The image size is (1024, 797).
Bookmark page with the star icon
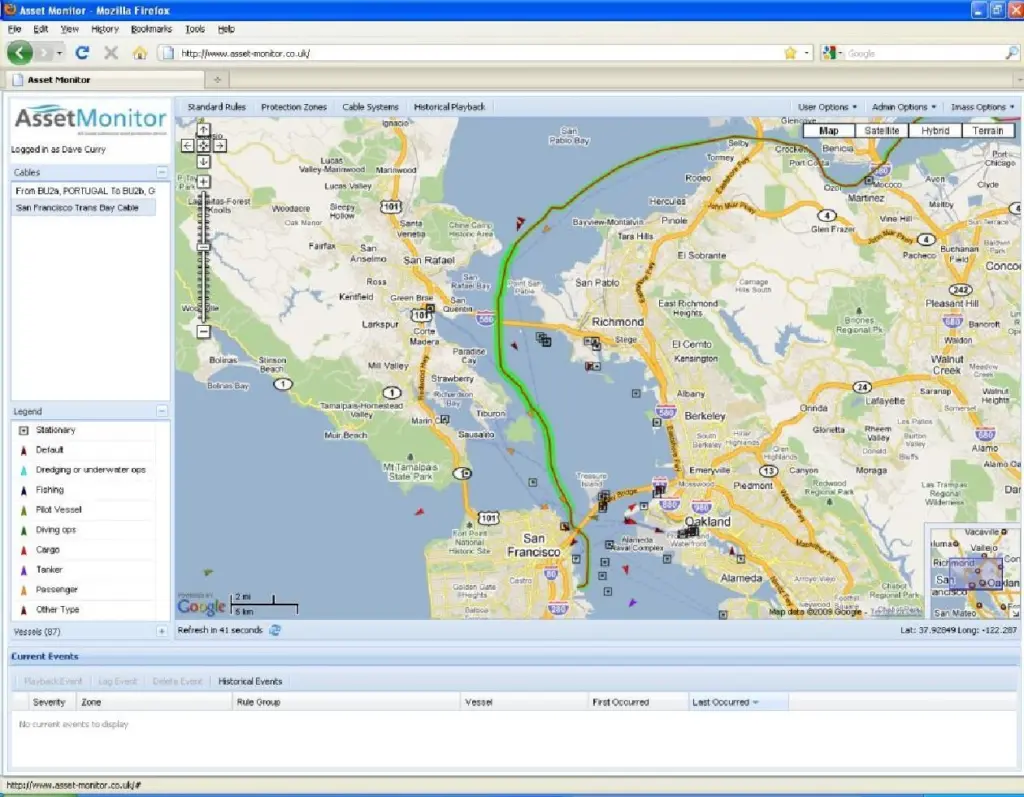790,53
